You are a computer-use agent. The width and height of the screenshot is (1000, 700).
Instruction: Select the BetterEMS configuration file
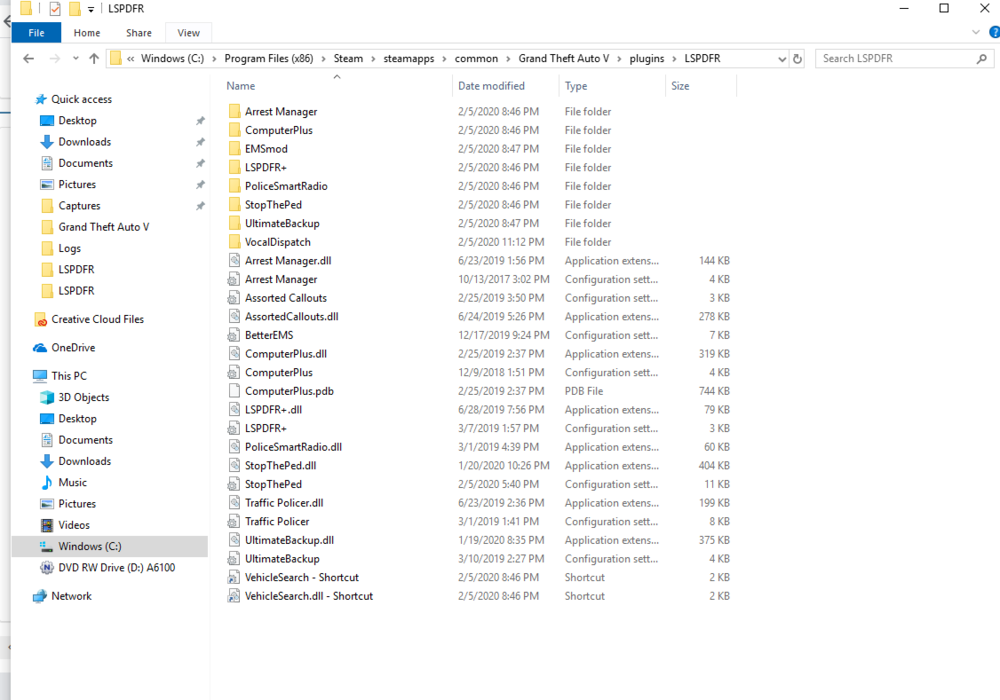tap(268, 335)
